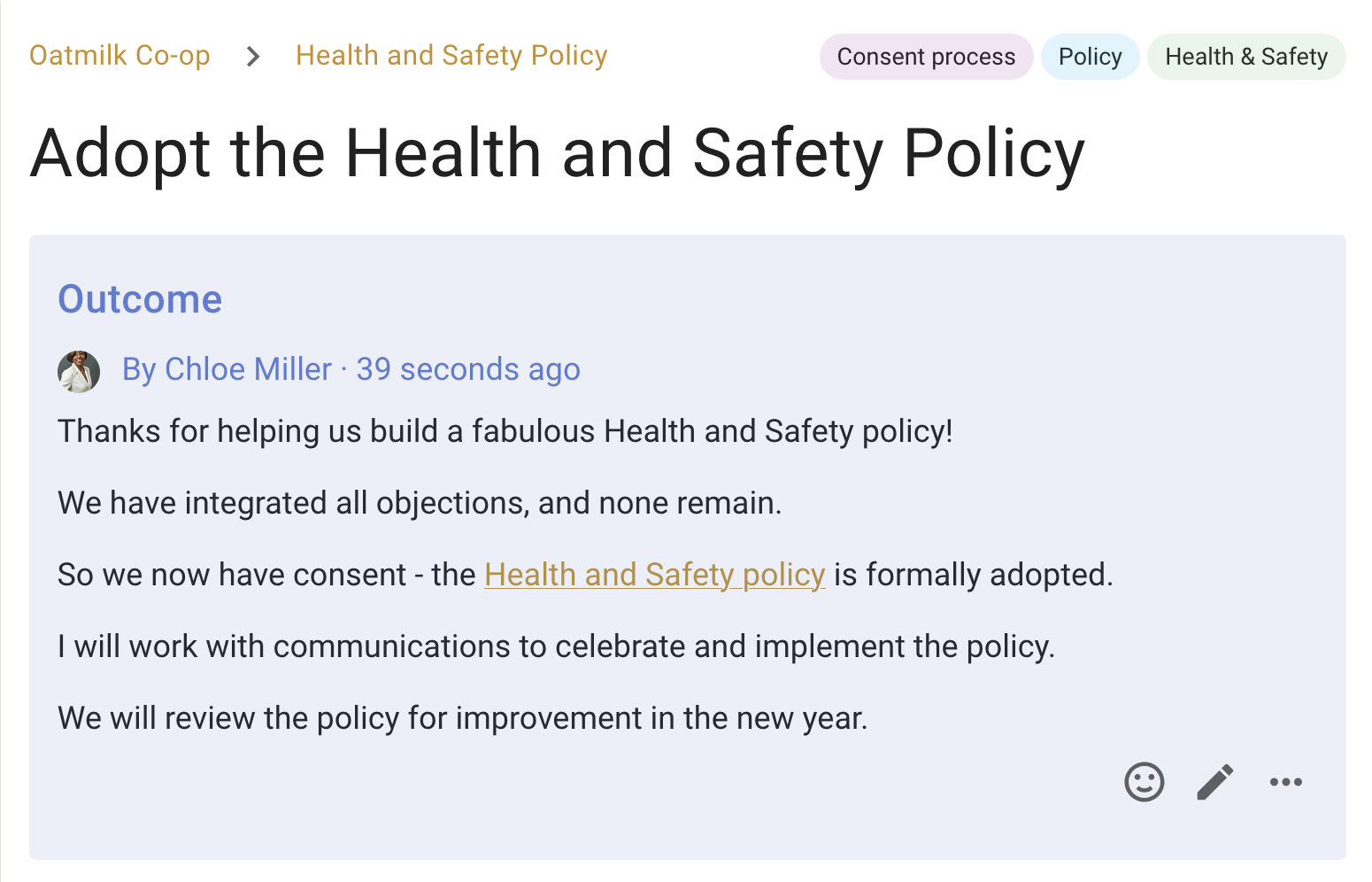Open the three-dot more options menu
This screenshot has height=882, width=1372.
pyautogui.click(x=1285, y=782)
